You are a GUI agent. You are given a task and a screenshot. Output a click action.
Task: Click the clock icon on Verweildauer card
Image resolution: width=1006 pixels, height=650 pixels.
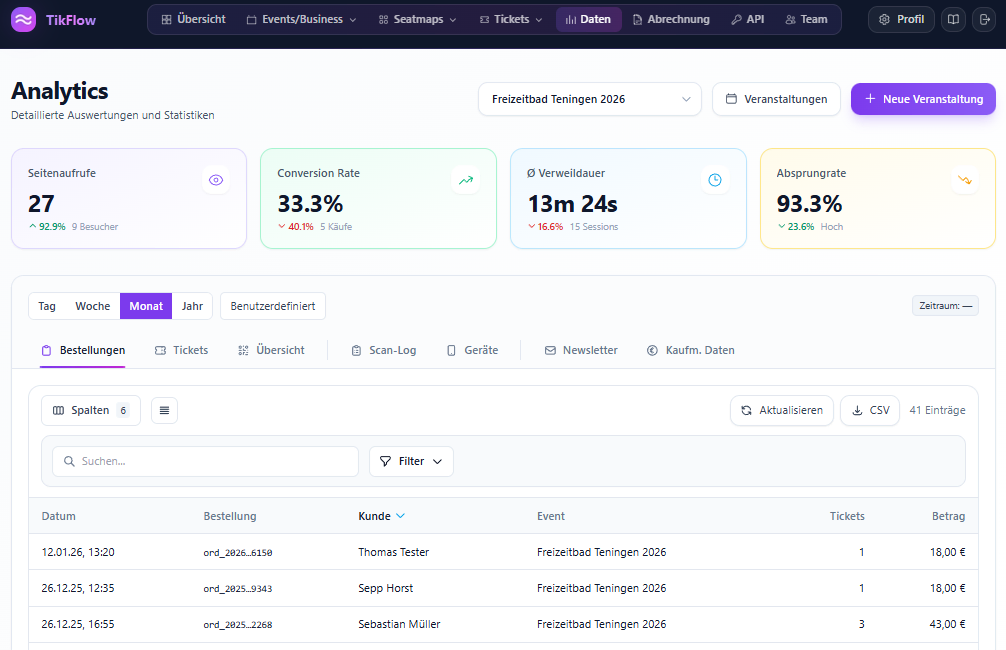point(714,180)
